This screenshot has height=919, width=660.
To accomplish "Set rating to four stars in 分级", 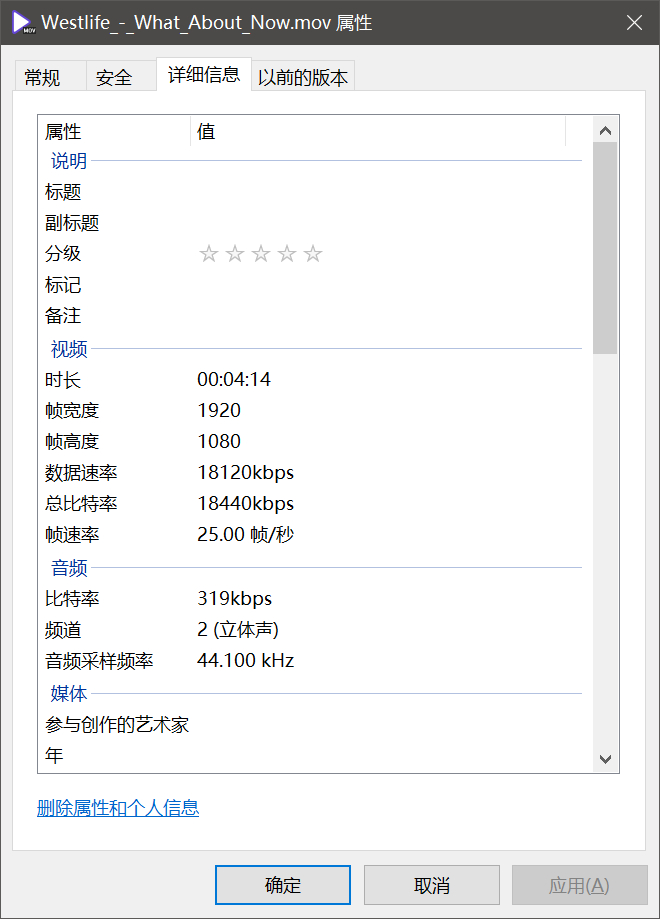I will click(287, 254).
